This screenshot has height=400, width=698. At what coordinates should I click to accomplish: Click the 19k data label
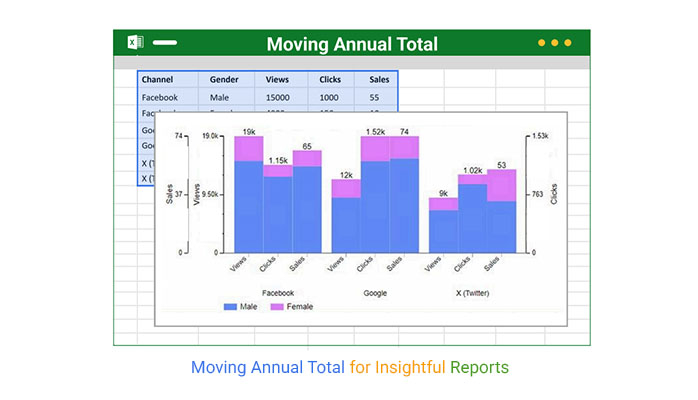point(249,132)
